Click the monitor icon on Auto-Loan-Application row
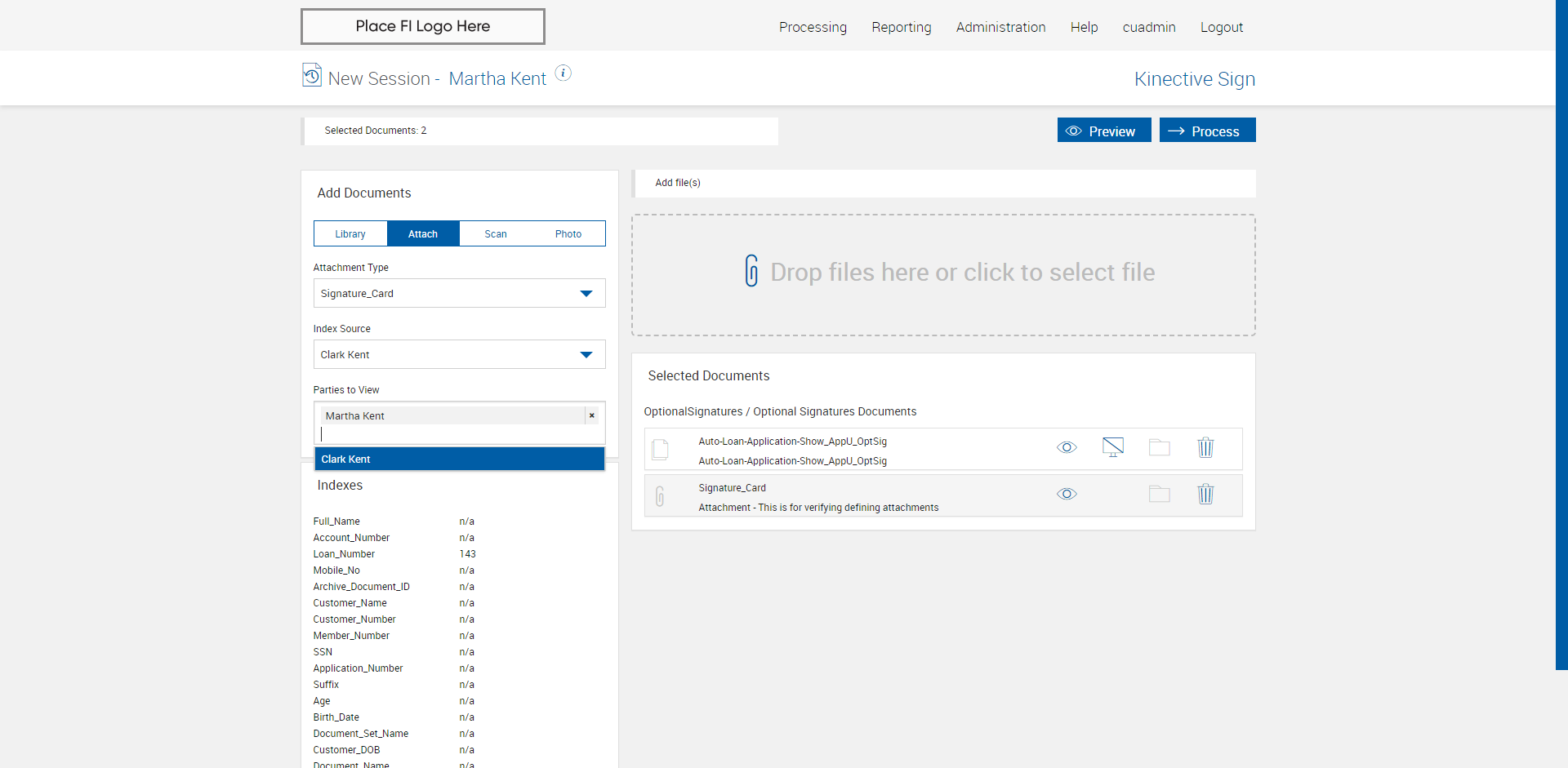Image resolution: width=1568 pixels, height=768 pixels. [1112, 447]
